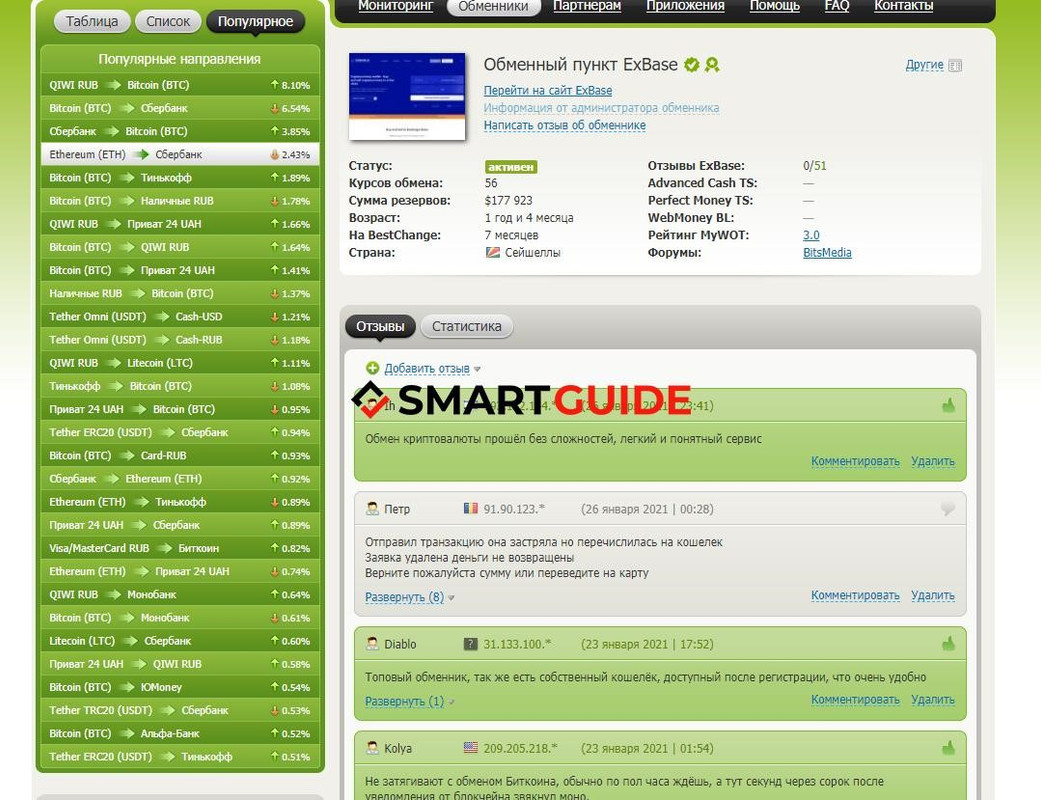The image size is (1041, 800).
Task: Open the Партнерам menu item
Action: pyautogui.click(x=587, y=6)
